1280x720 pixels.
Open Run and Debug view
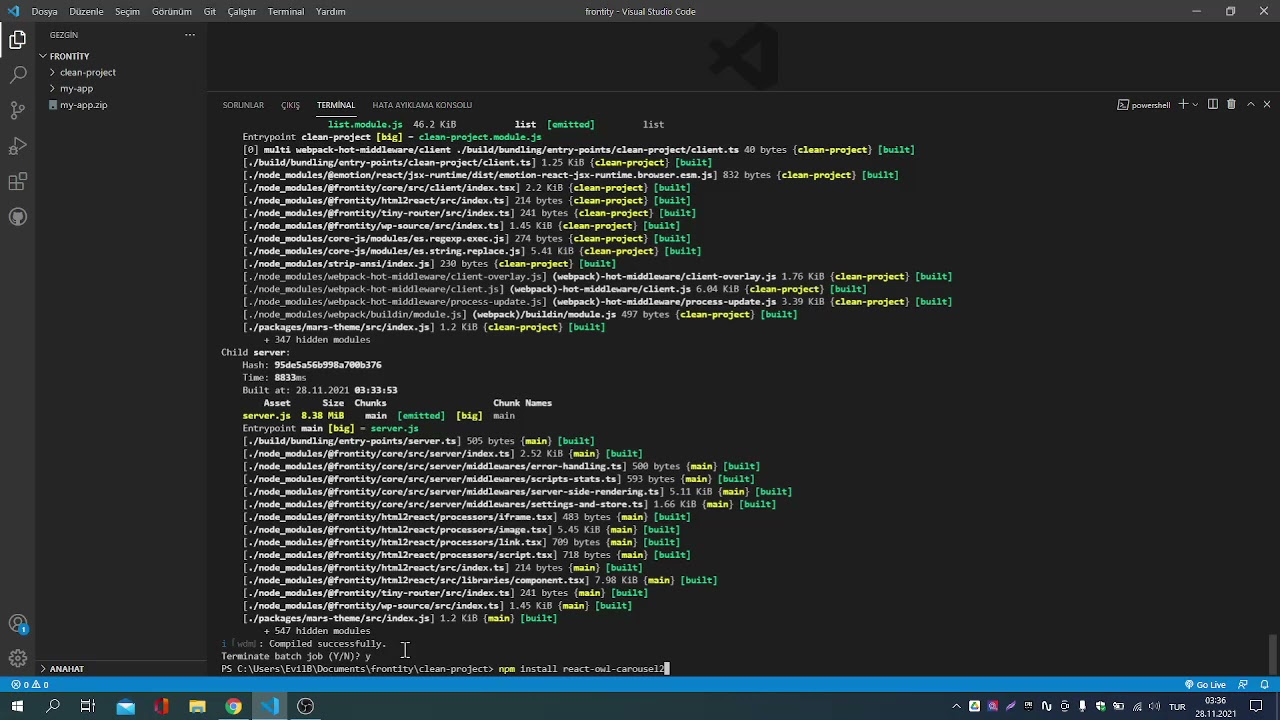coord(17,146)
